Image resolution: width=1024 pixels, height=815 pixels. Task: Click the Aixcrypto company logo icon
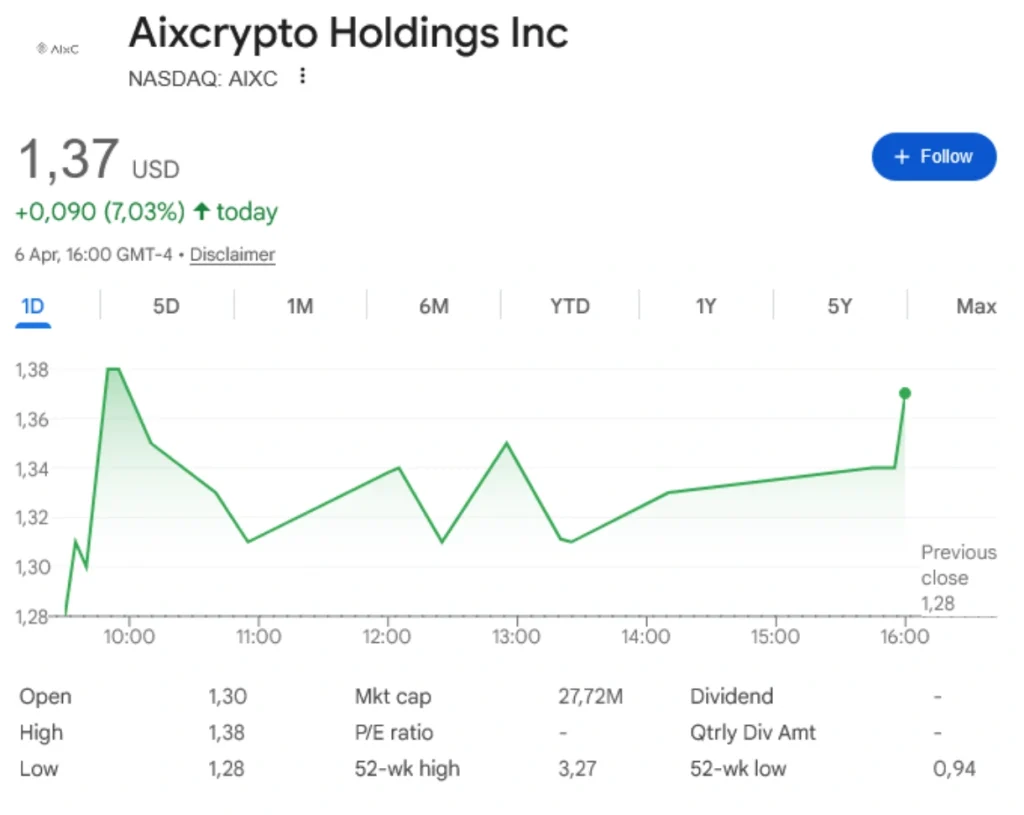(57, 48)
